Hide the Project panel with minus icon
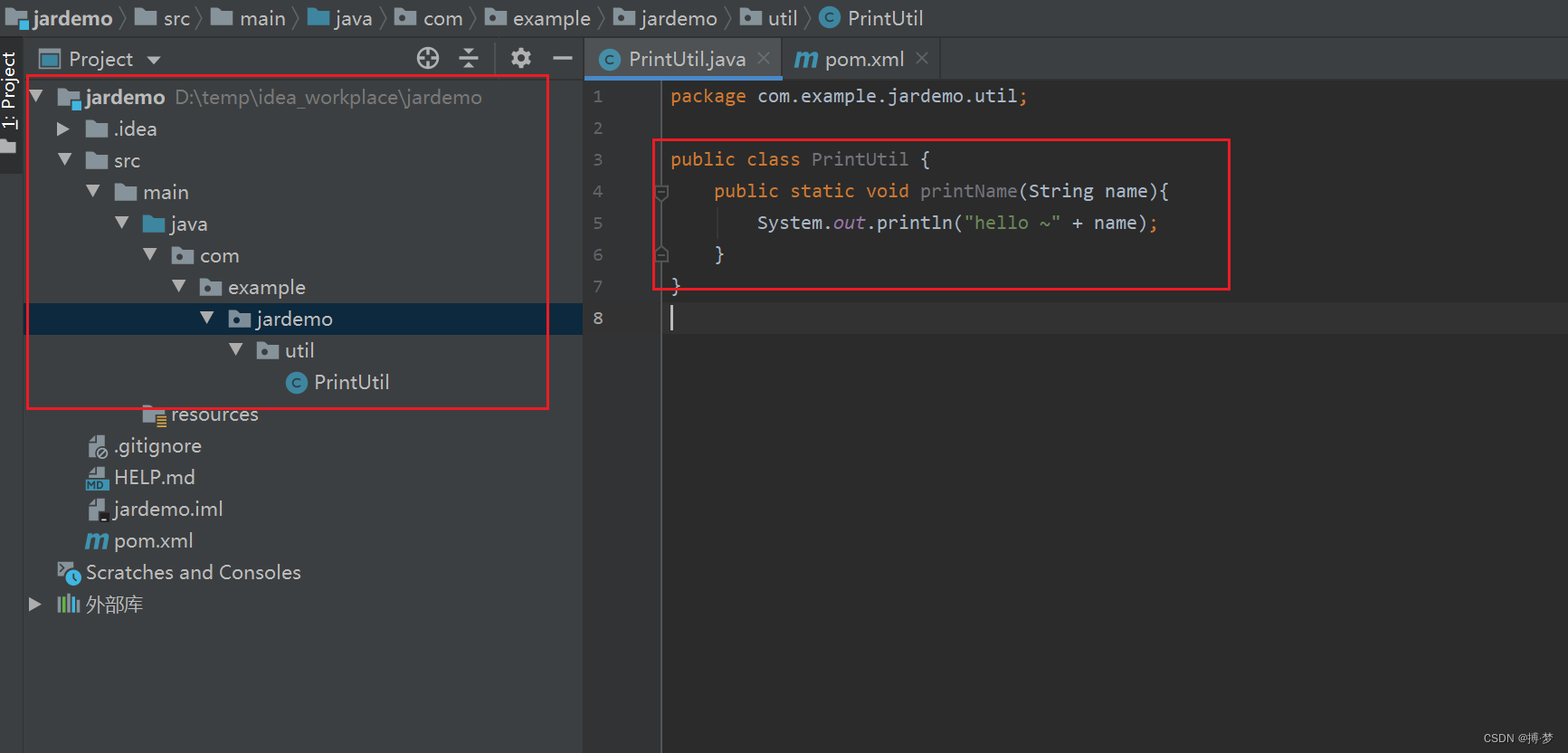The width and height of the screenshot is (1568, 753). coord(563,59)
